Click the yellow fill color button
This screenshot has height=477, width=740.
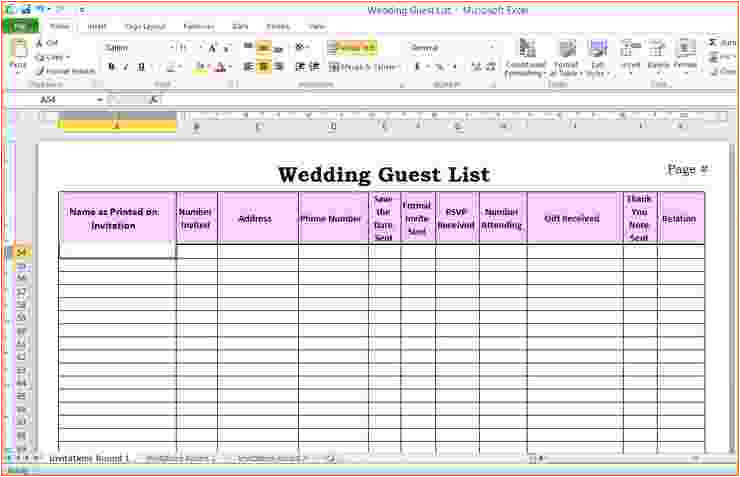(200, 67)
